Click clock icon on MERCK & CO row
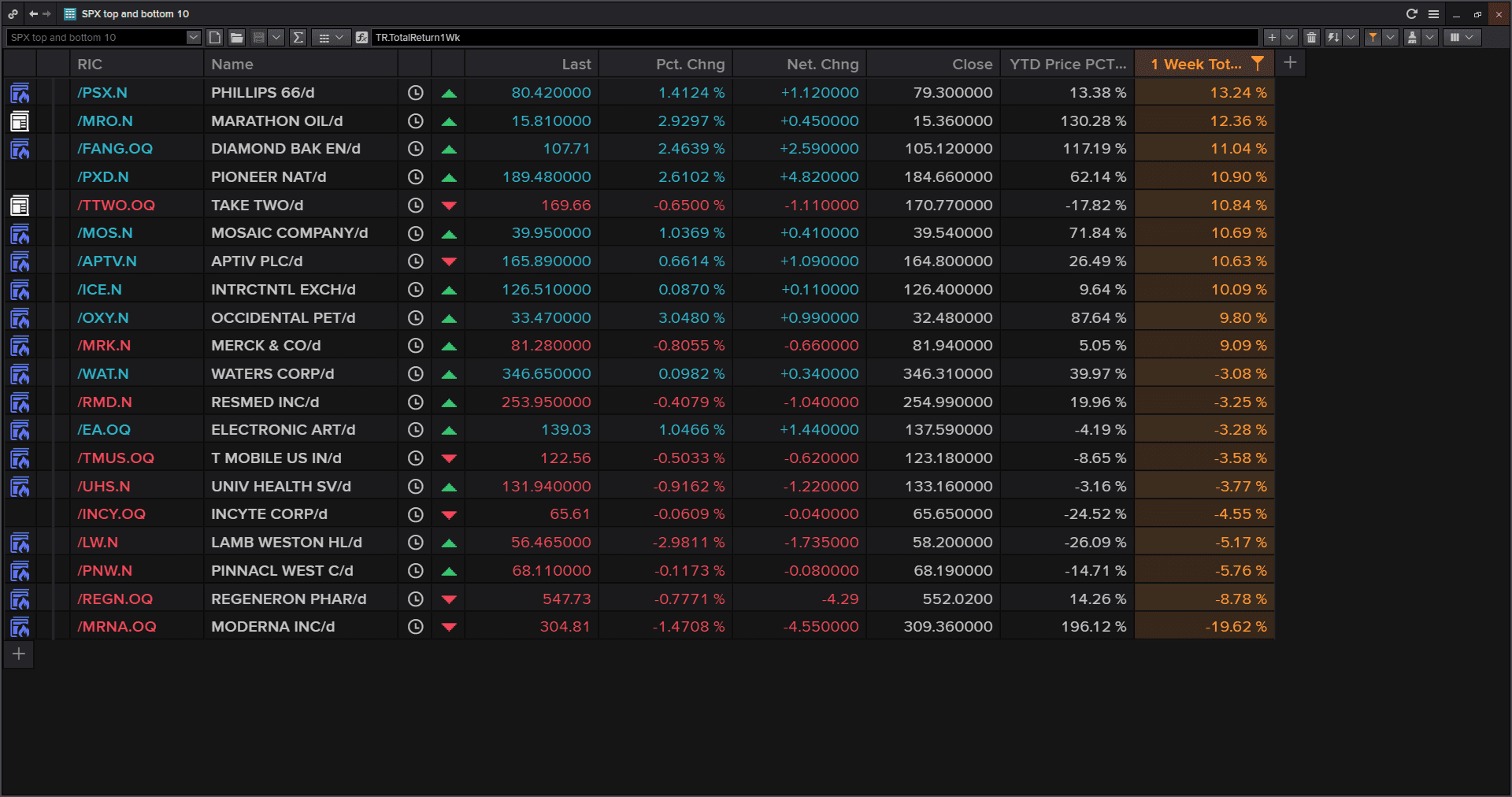Viewport: 1512px width, 797px height. pos(416,346)
